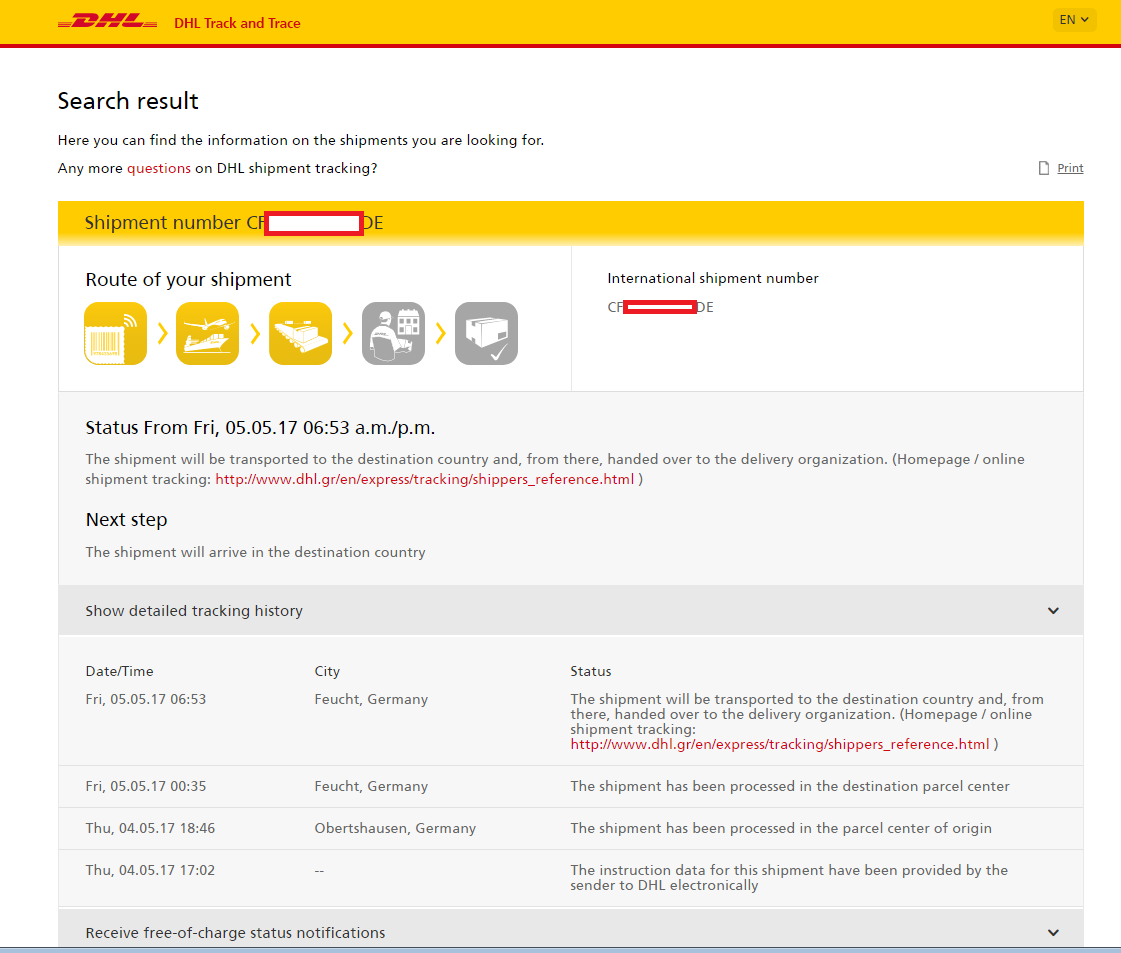Open dhl.gr tracking link in status summary

point(425,479)
